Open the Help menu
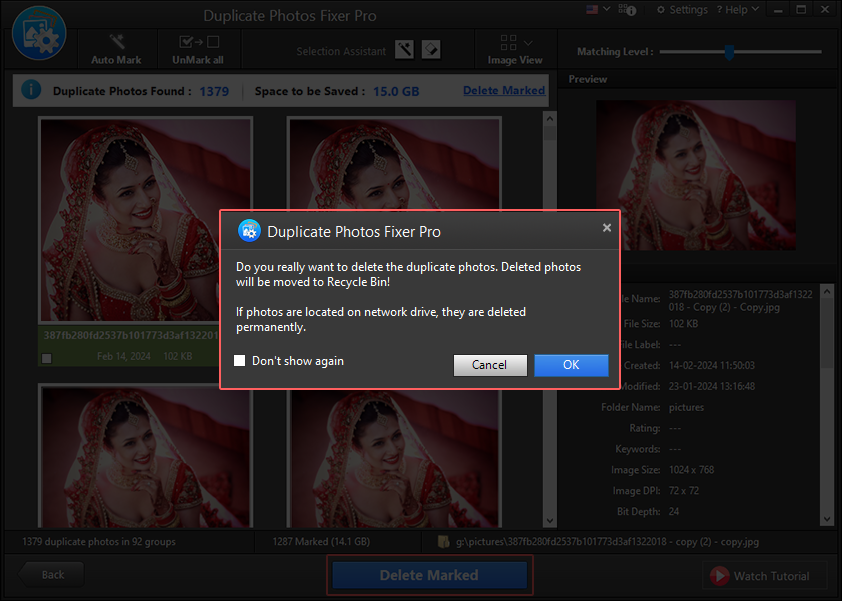This screenshot has height=601, width=842. (x=737, y=10)
